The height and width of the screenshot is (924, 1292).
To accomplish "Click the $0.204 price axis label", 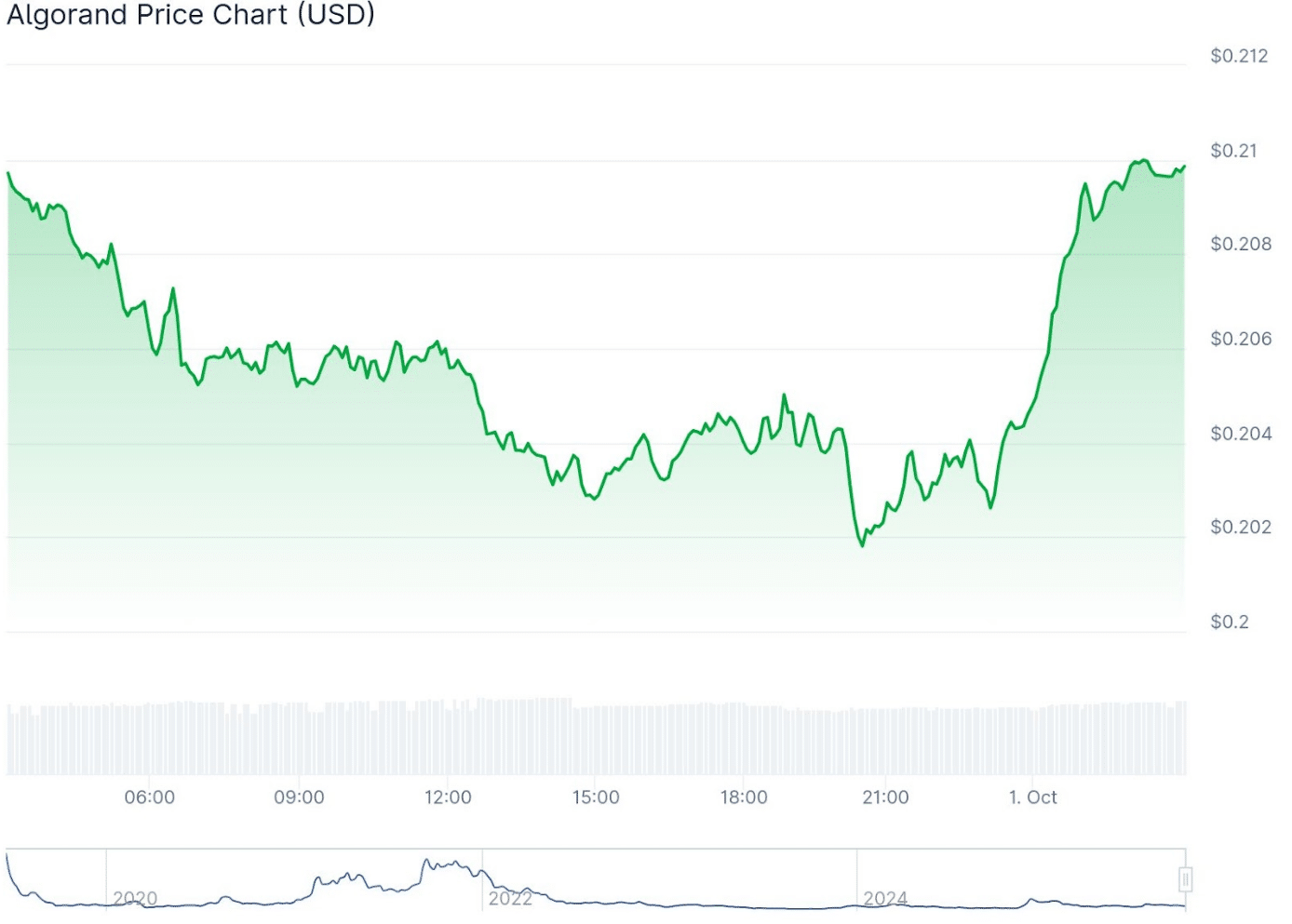I will (1241, 434).
